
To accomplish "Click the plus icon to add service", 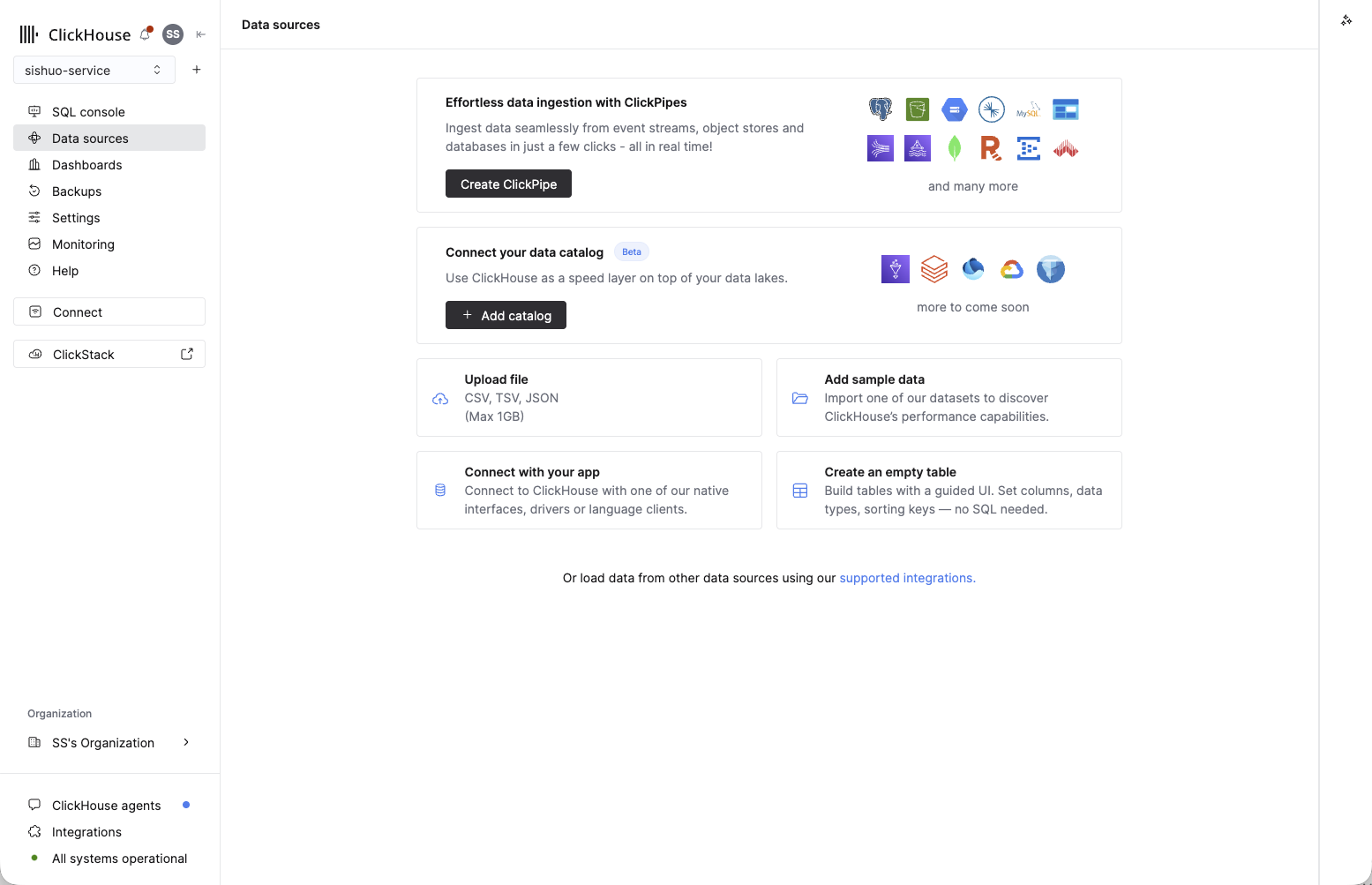I will click(x=197, y=70).
